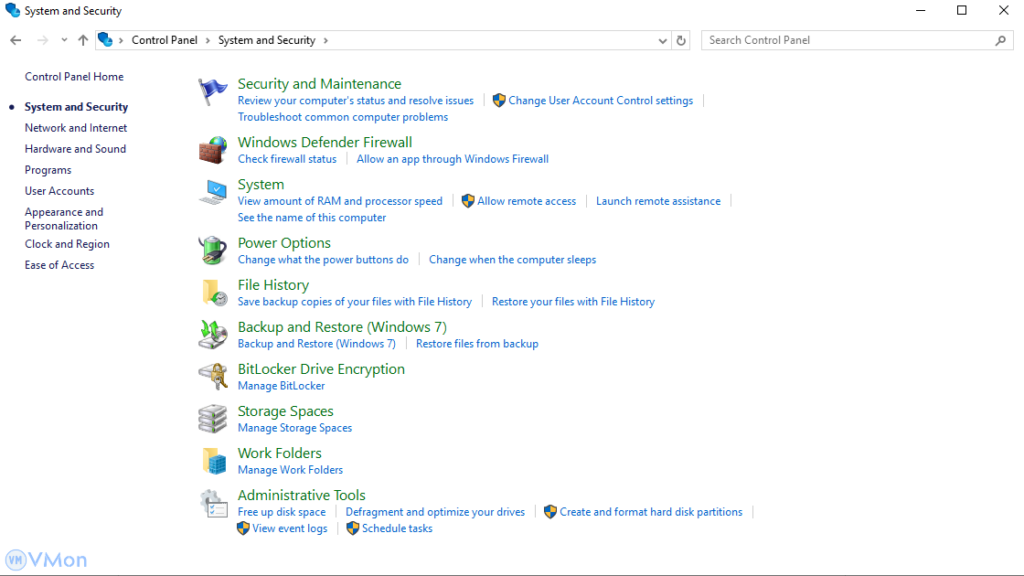The width and height of the screenshot is (1024, 576).
Task: Click the BitLocker Drive Encryption key icon
Action: (x=213, y=376)
